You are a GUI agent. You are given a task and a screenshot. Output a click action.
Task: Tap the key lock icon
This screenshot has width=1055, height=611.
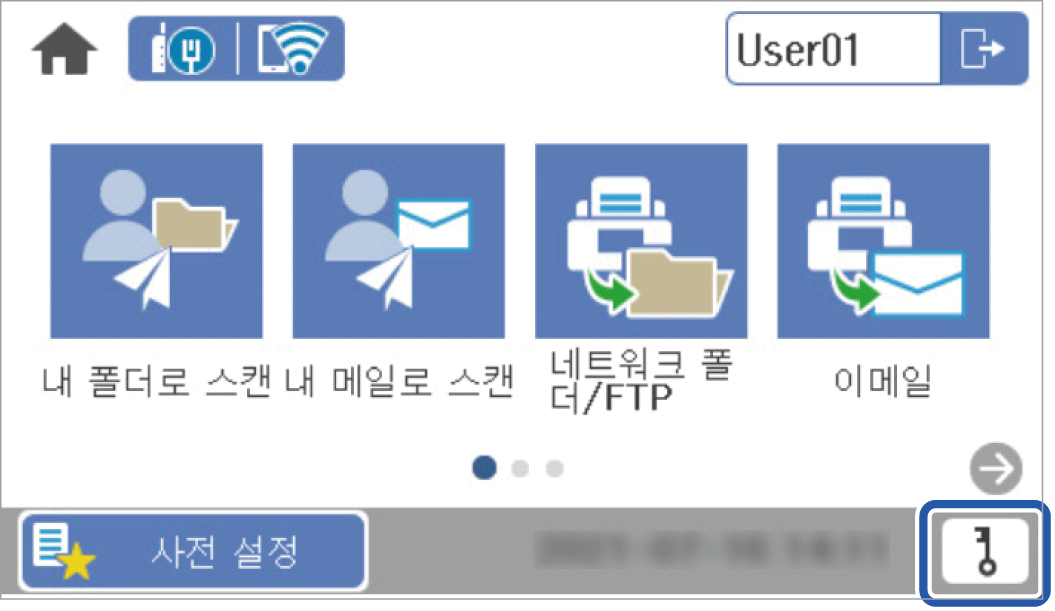[985, 551]
